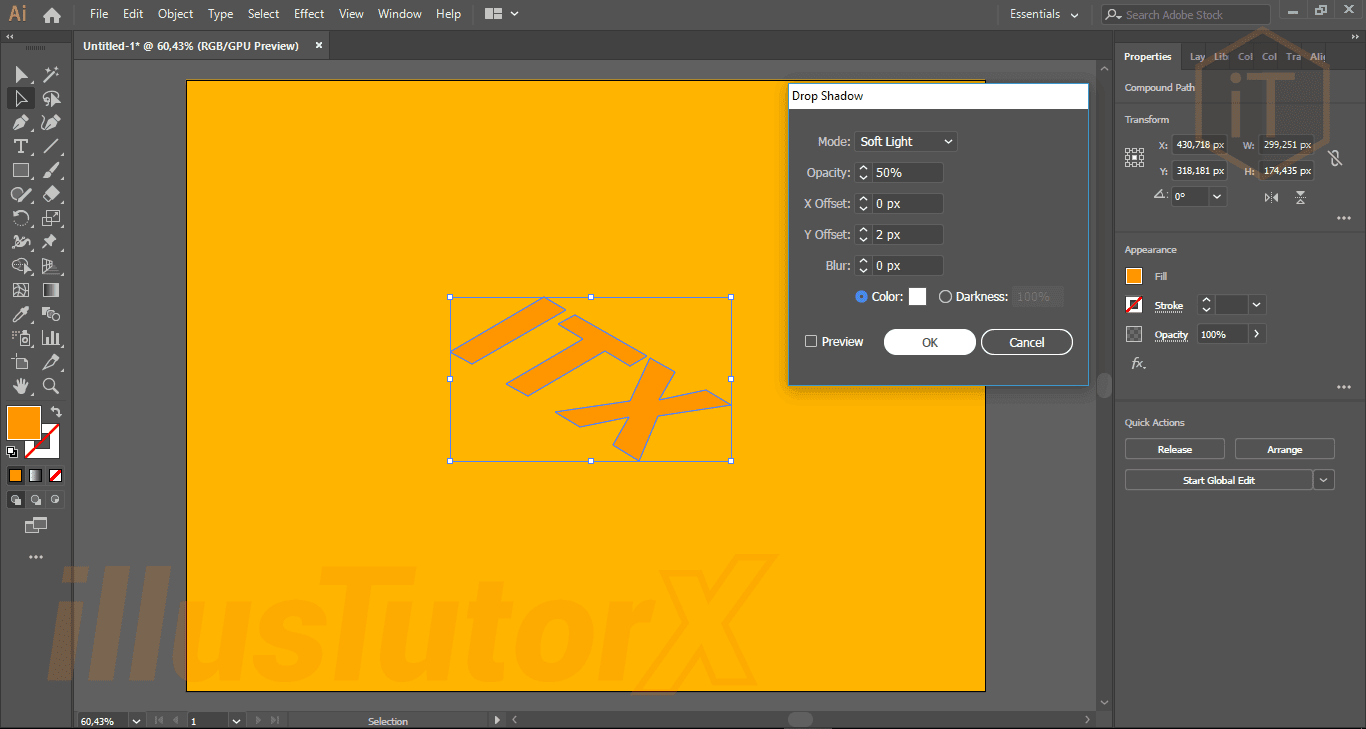Select the Puppet Warp pin tool
1366x729 pixels.
click(x=51, y=242)
